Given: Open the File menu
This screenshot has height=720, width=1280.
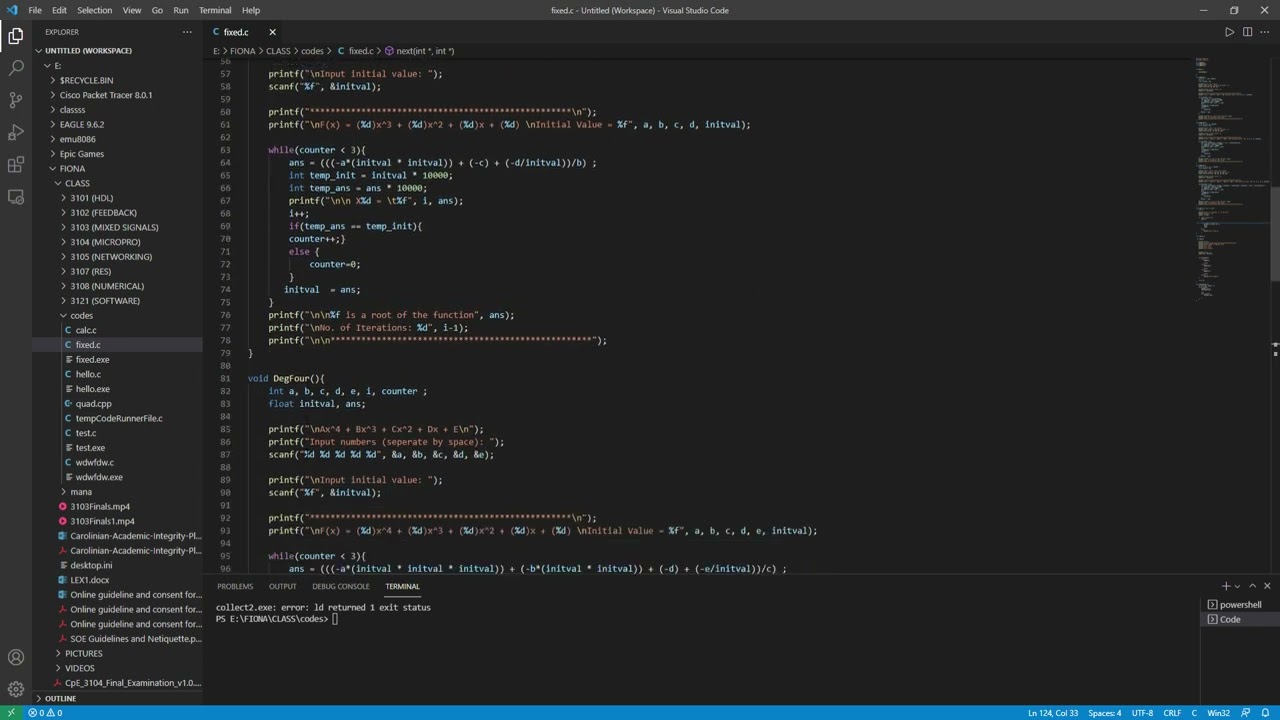Looking at the screenshot, I should click(35, 10).
